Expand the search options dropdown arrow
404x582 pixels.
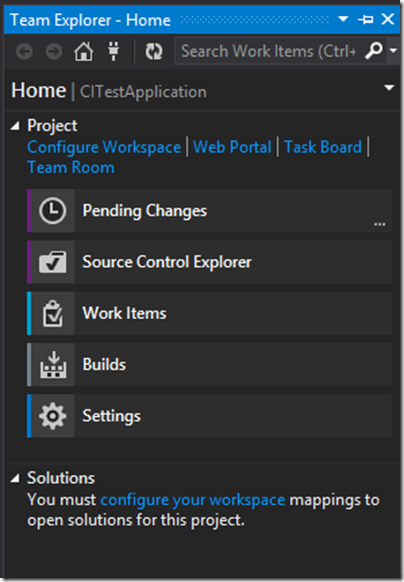394,50
